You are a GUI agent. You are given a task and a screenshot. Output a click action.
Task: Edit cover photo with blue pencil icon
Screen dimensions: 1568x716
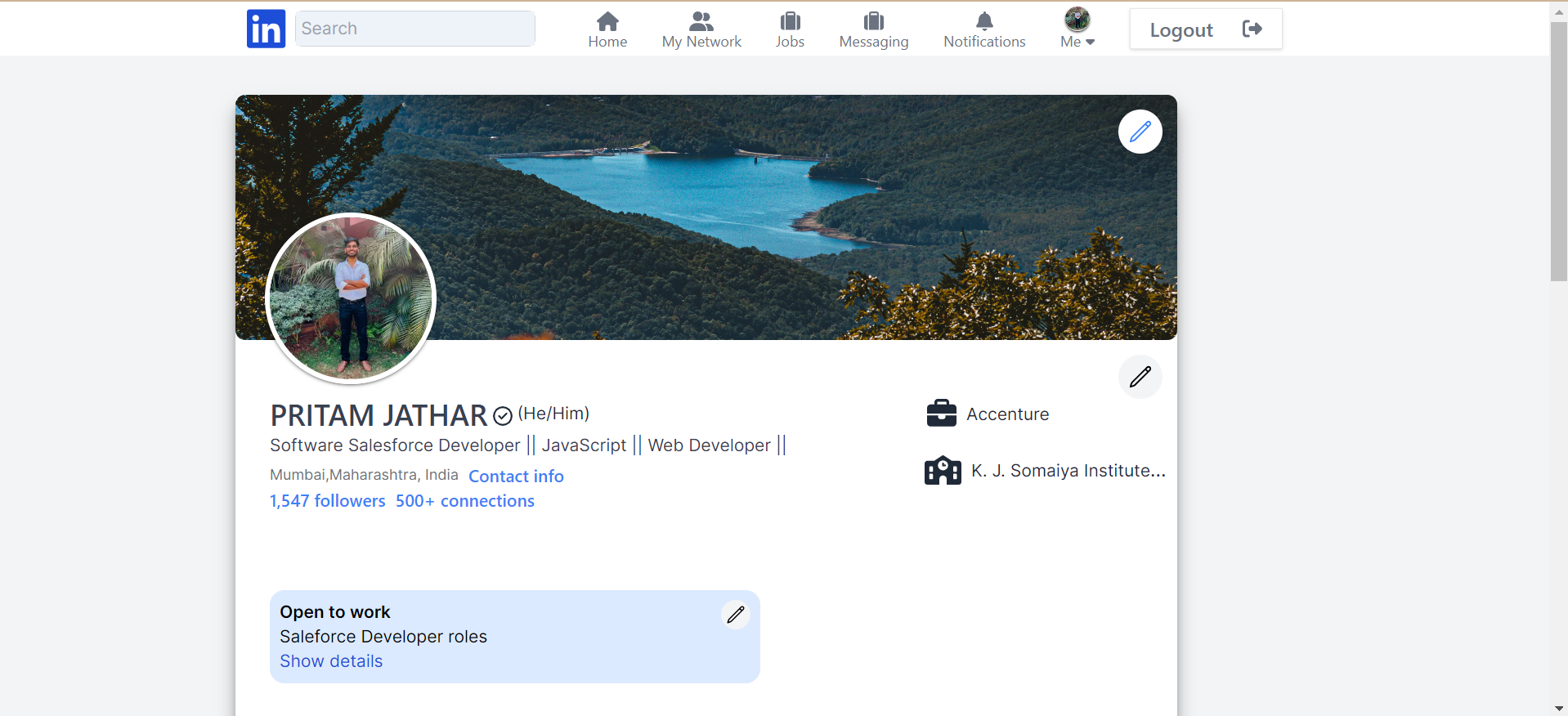click(x=1140, y=132)
